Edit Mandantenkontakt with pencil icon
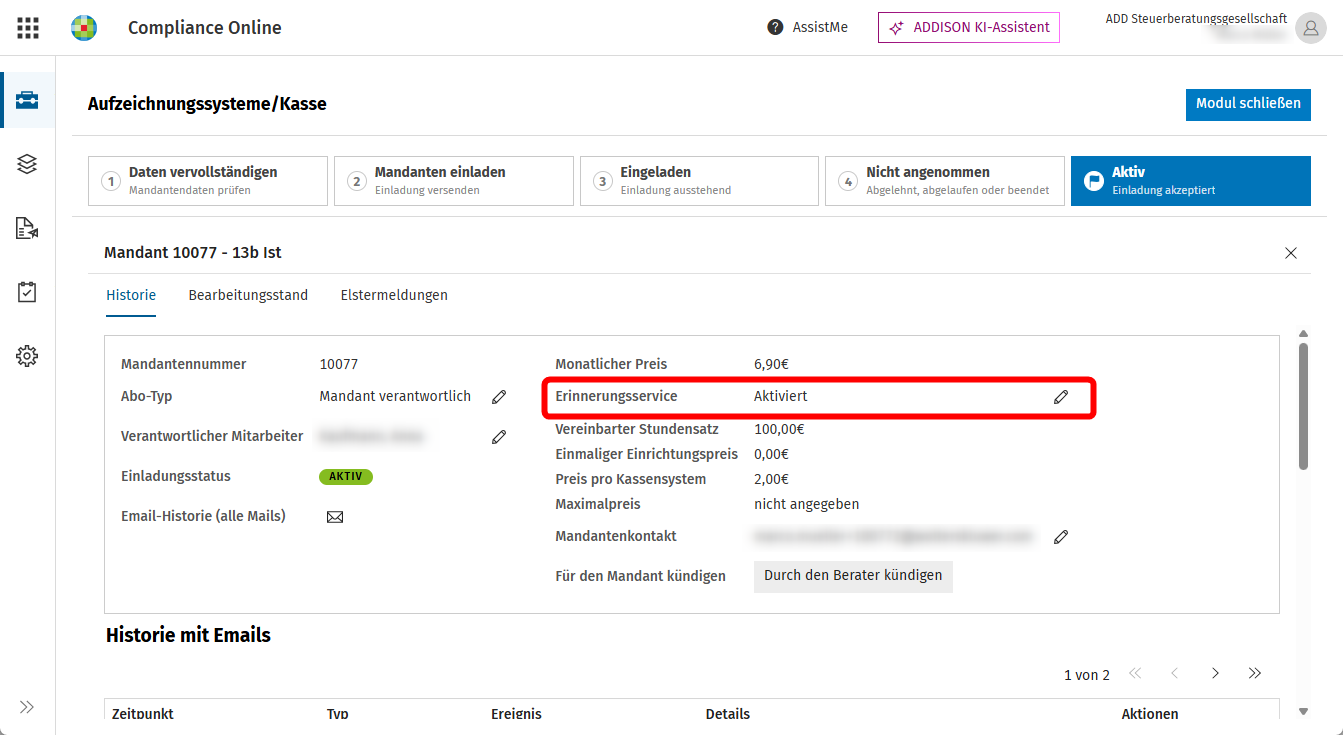Viewport: 1343px width, 735px height. [x=1061, y=537]
